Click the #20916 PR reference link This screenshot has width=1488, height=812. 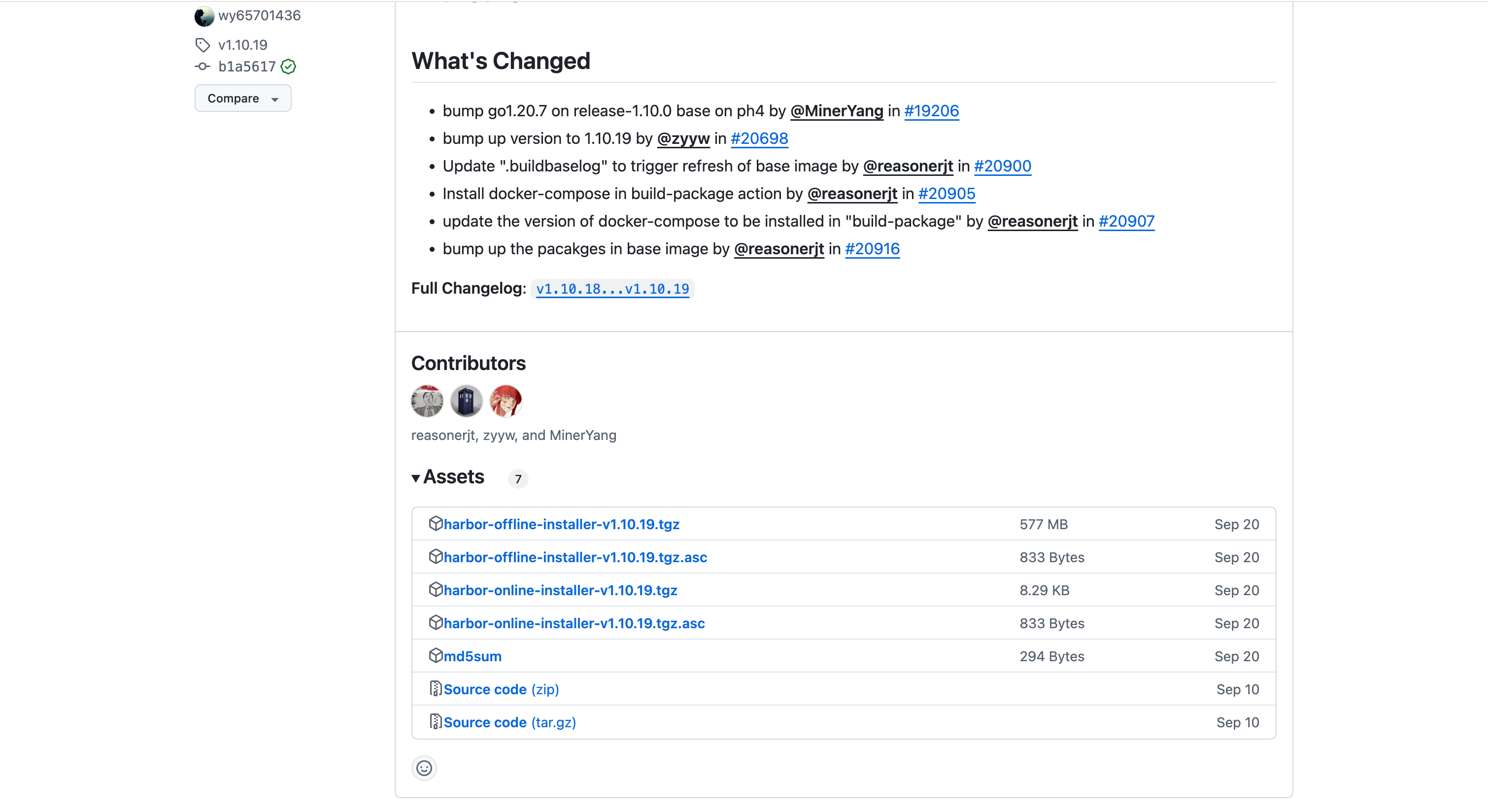coord(872,248)
